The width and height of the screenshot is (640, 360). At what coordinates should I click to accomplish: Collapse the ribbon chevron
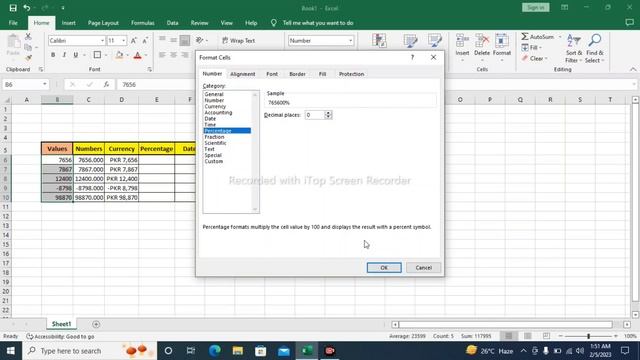pos(633,69)
